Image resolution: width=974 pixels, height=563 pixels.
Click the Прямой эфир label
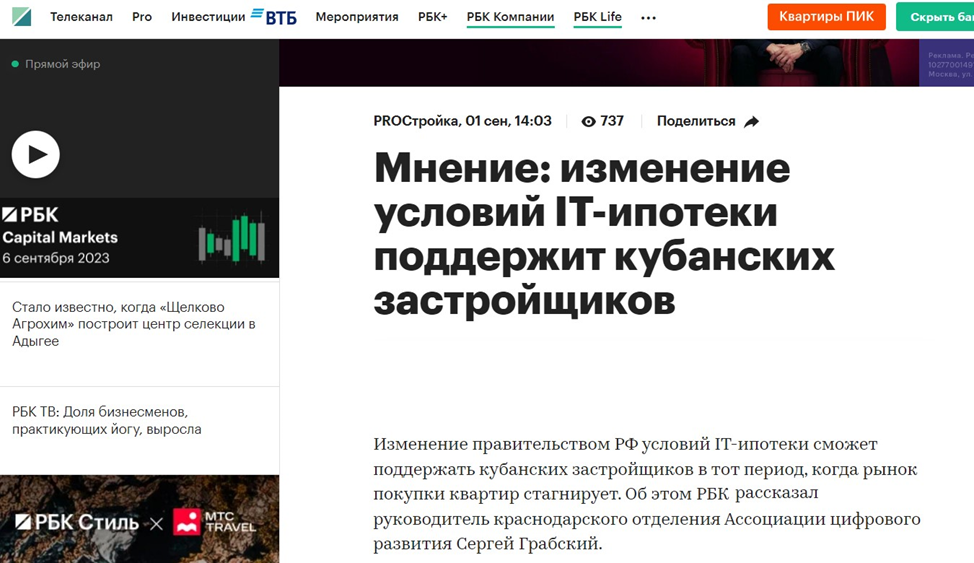pyautogui.click(x=62, y=63)
